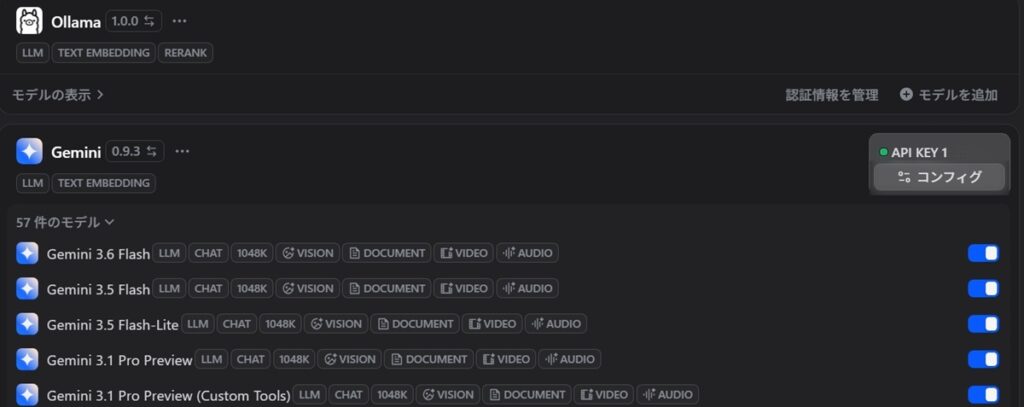Open the Gemini three-dot more menu
This screenshot has width=1024, height=407.
182,152
